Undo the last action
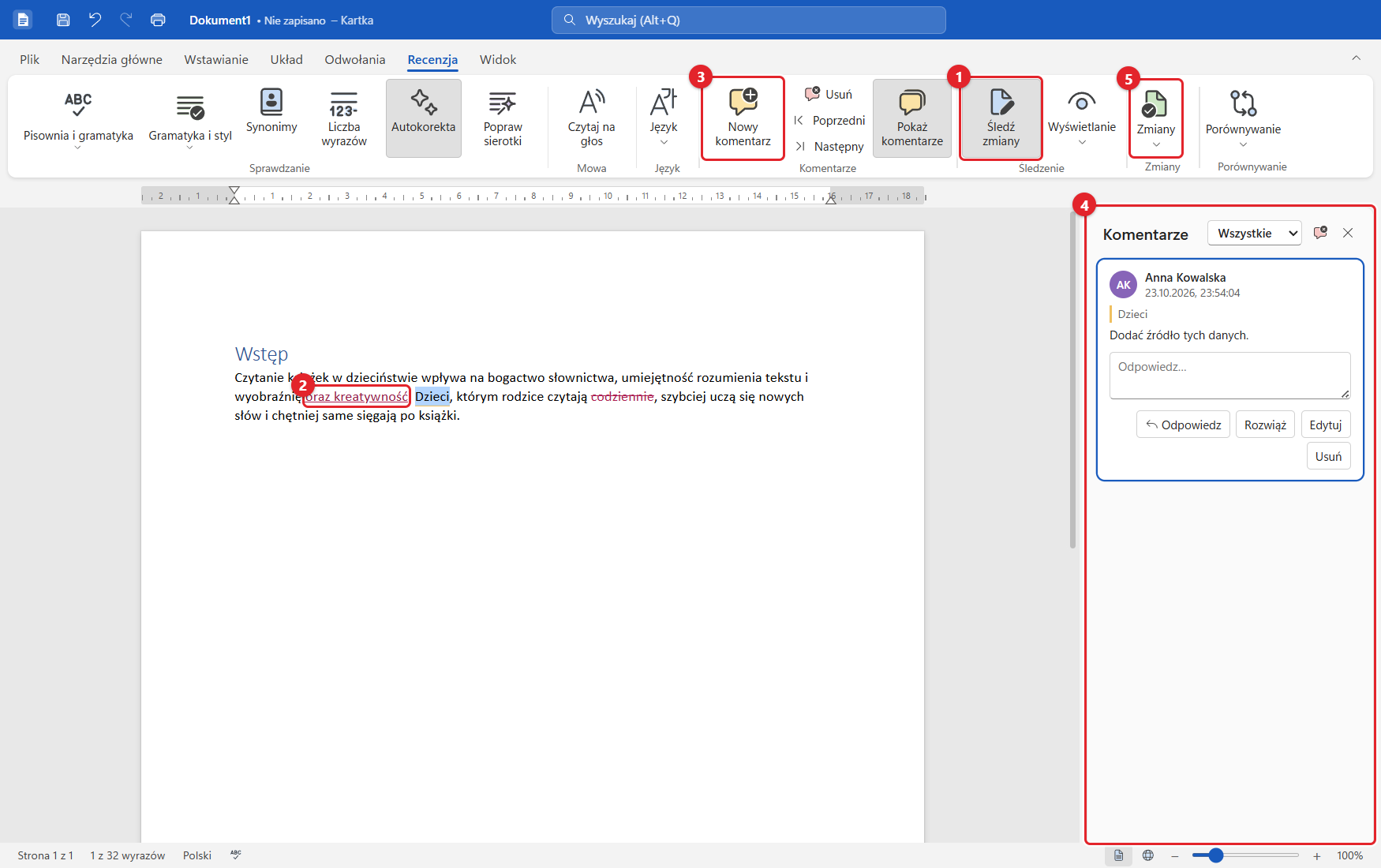This screenshot has height=868, width=1381. pos(95,20)
